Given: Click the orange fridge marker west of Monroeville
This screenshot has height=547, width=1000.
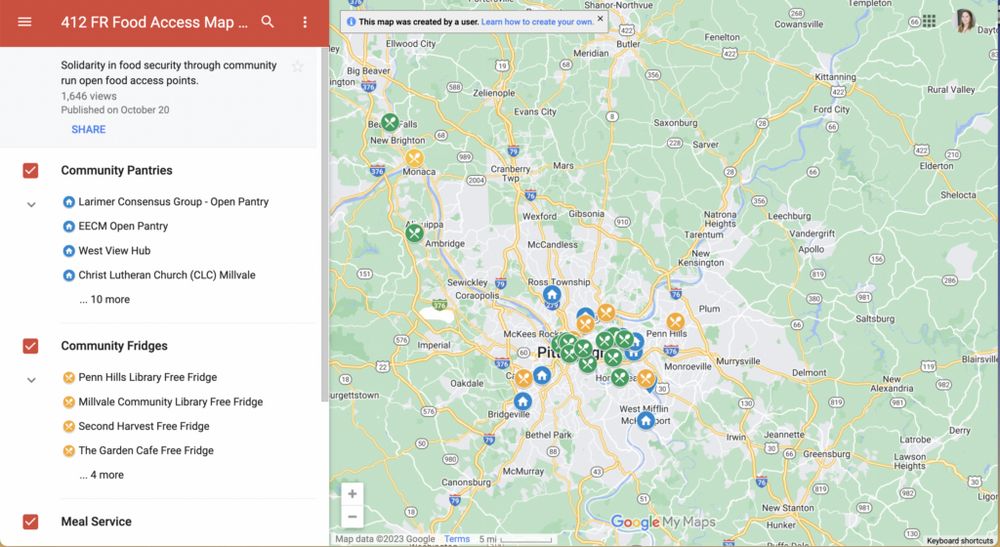Looking at the screenshot, I should click(645, 379).
